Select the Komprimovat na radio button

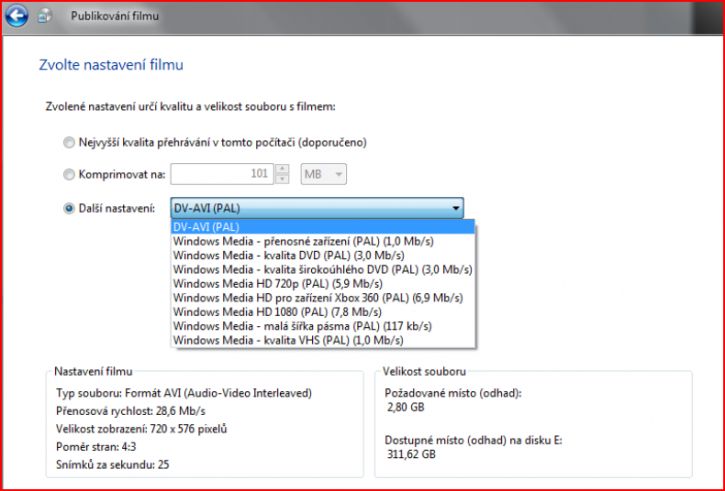(69, 174)
